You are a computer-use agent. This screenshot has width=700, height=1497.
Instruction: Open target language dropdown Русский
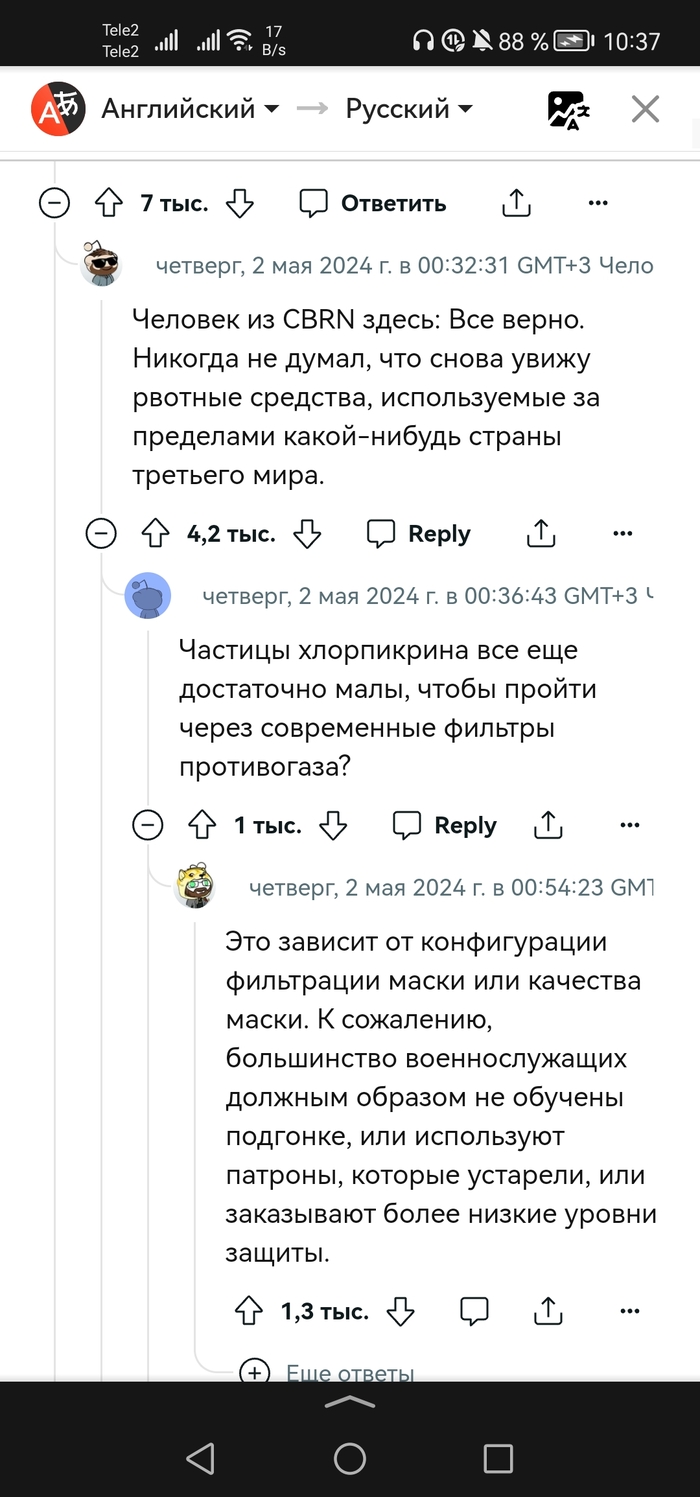(409, 109)
